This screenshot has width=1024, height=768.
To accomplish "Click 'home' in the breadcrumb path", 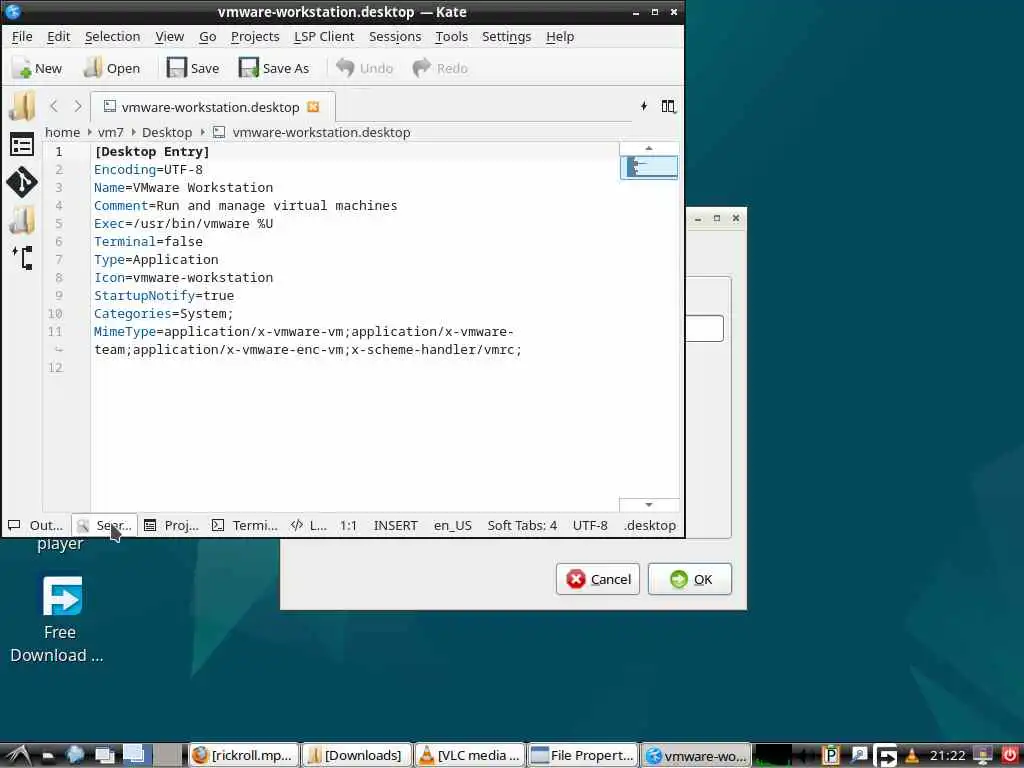I will coord(62,133).
